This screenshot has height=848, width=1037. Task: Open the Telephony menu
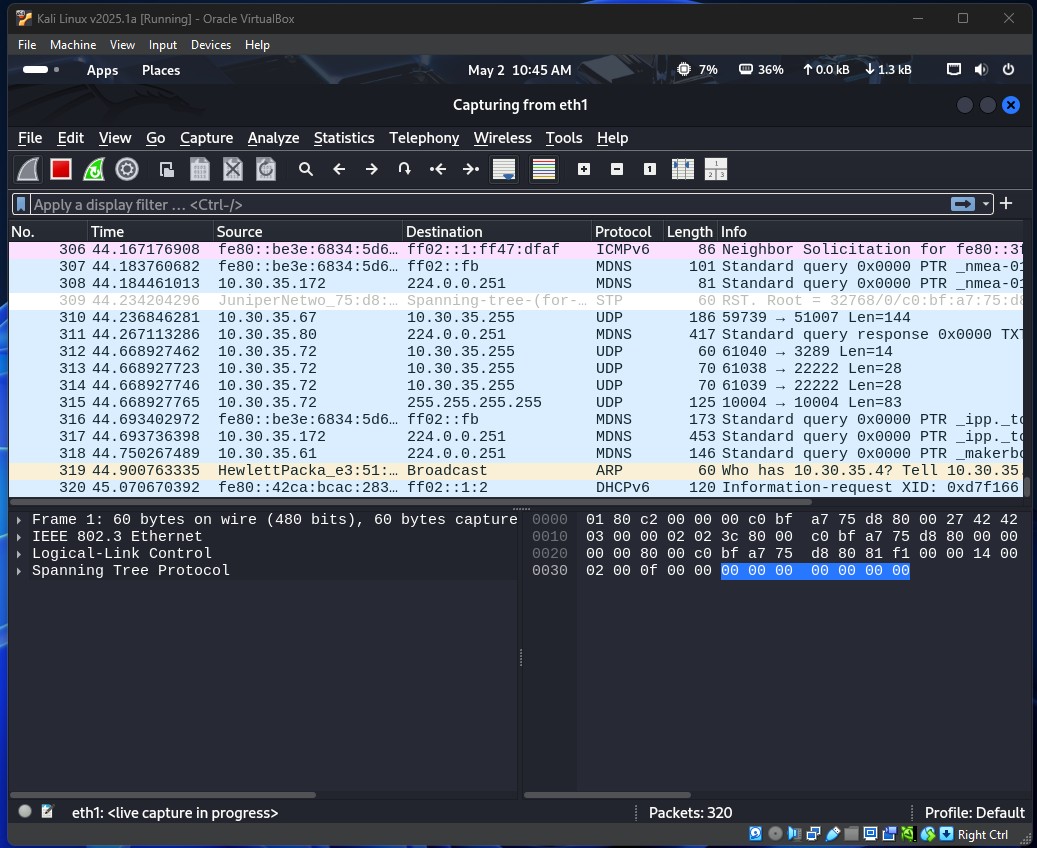424,138
